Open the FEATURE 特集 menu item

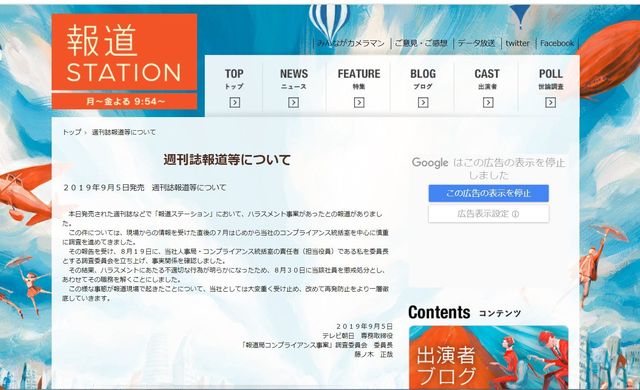coord(359,86)
